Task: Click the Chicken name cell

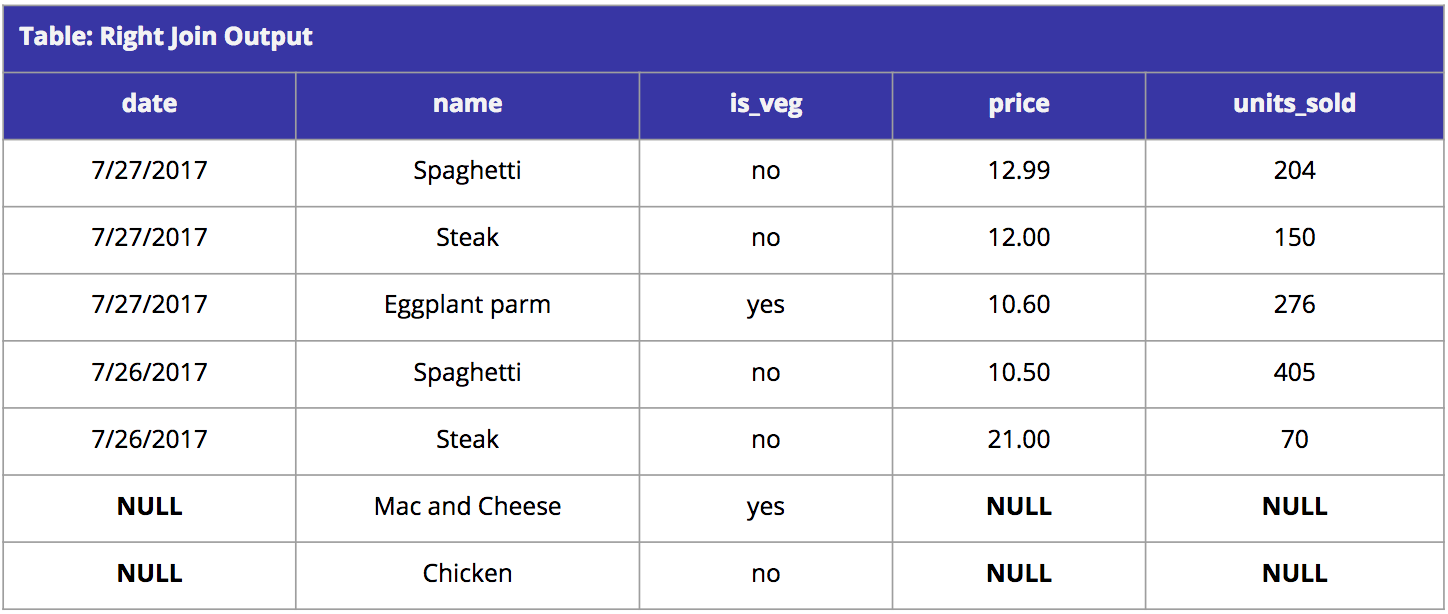Action: click(467, 573)
